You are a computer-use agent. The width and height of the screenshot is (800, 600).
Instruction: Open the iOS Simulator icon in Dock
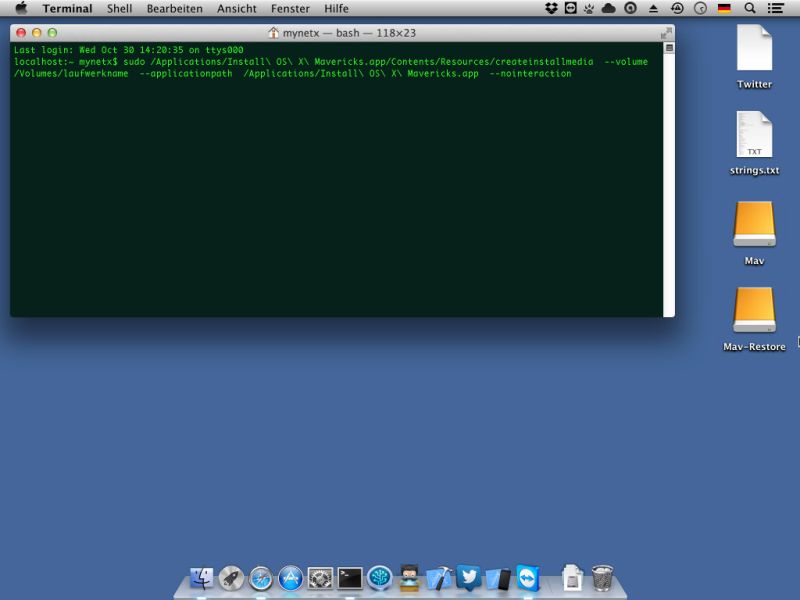(x=498, y=579)
